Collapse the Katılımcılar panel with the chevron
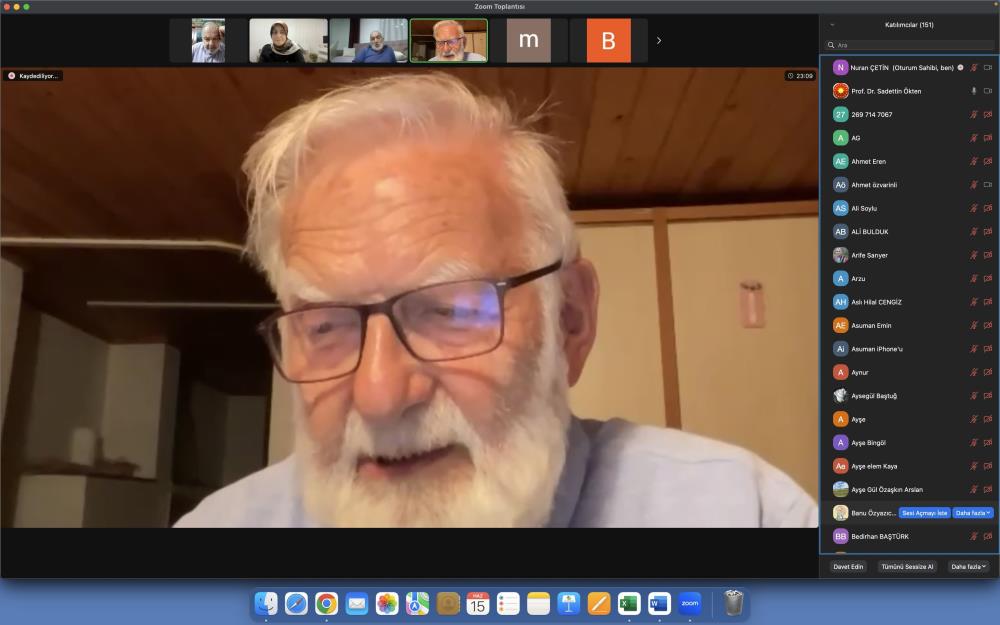Image resolution: width=1000 pixels, height=625 pixels. click(x=832, y=24)
